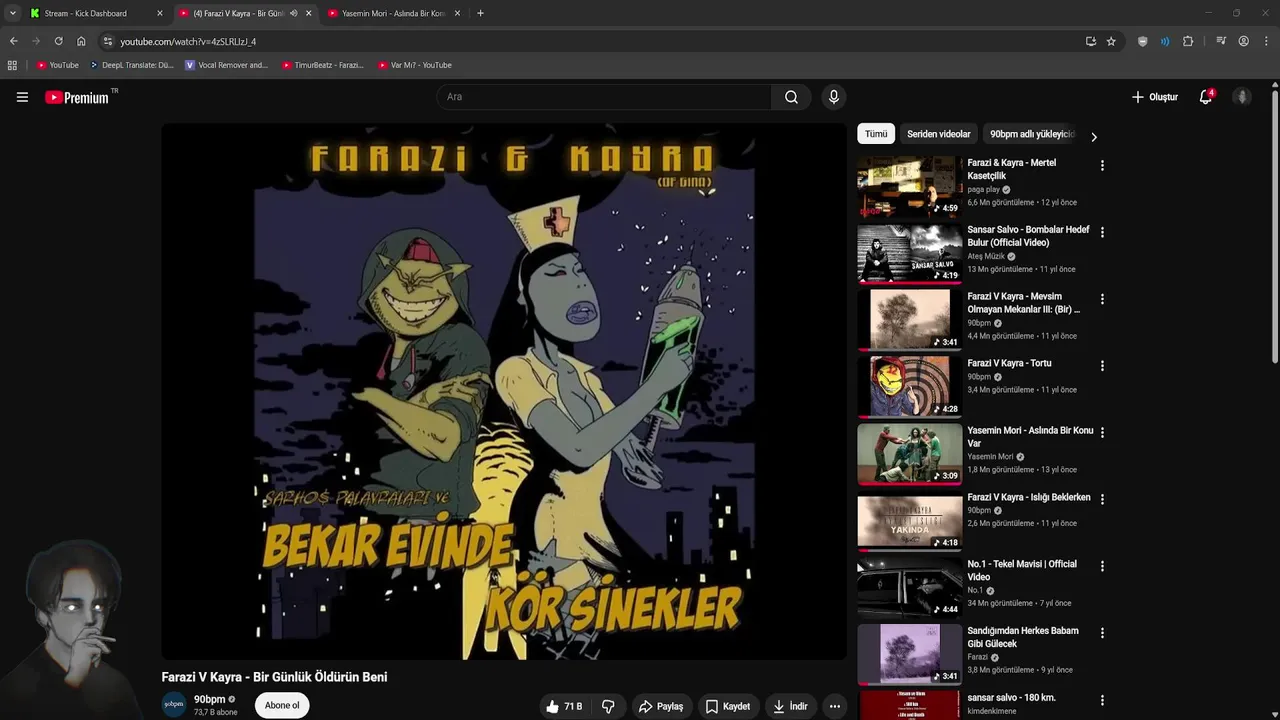The image size is (1280, 720).
Task: Open YouTube bookmark in bookmarks bar
Action: 57,65
